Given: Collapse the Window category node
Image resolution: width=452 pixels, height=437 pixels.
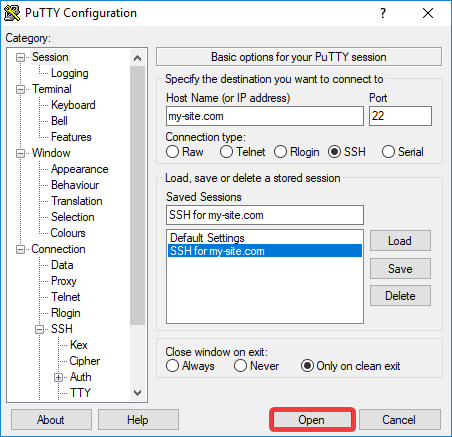Looking at the screenshot, I should click(21, 153).
